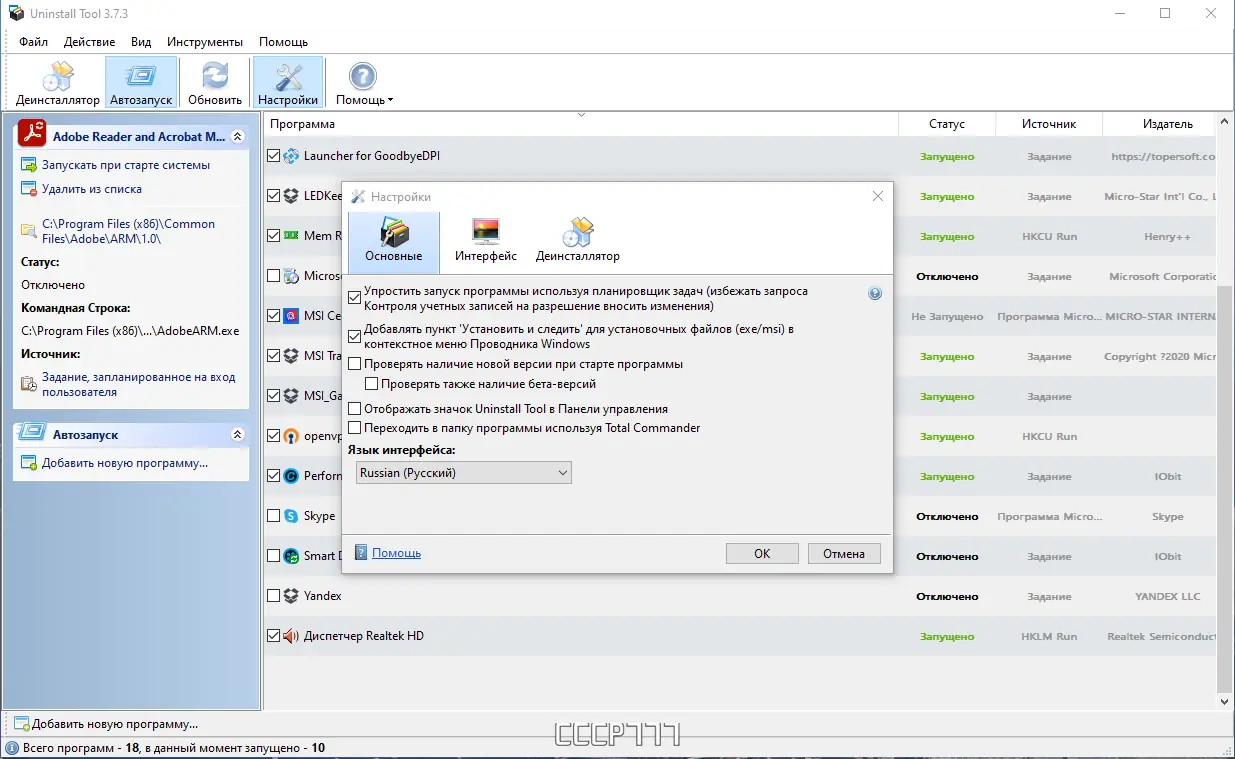Click the bottom Добавить новую программу icon
The image size is (1235, 759).
coord(21,724)
